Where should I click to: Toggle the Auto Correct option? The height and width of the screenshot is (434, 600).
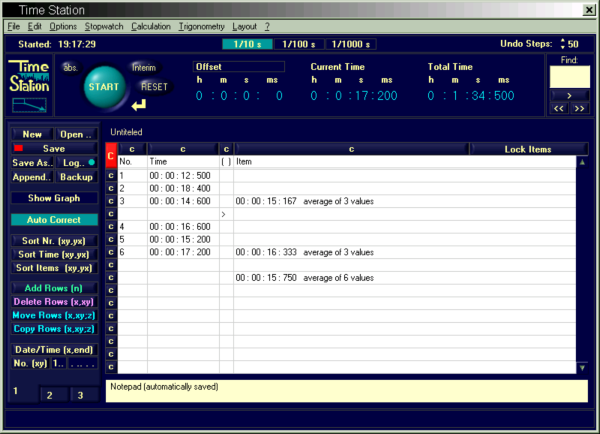click(x=55, y=219)
